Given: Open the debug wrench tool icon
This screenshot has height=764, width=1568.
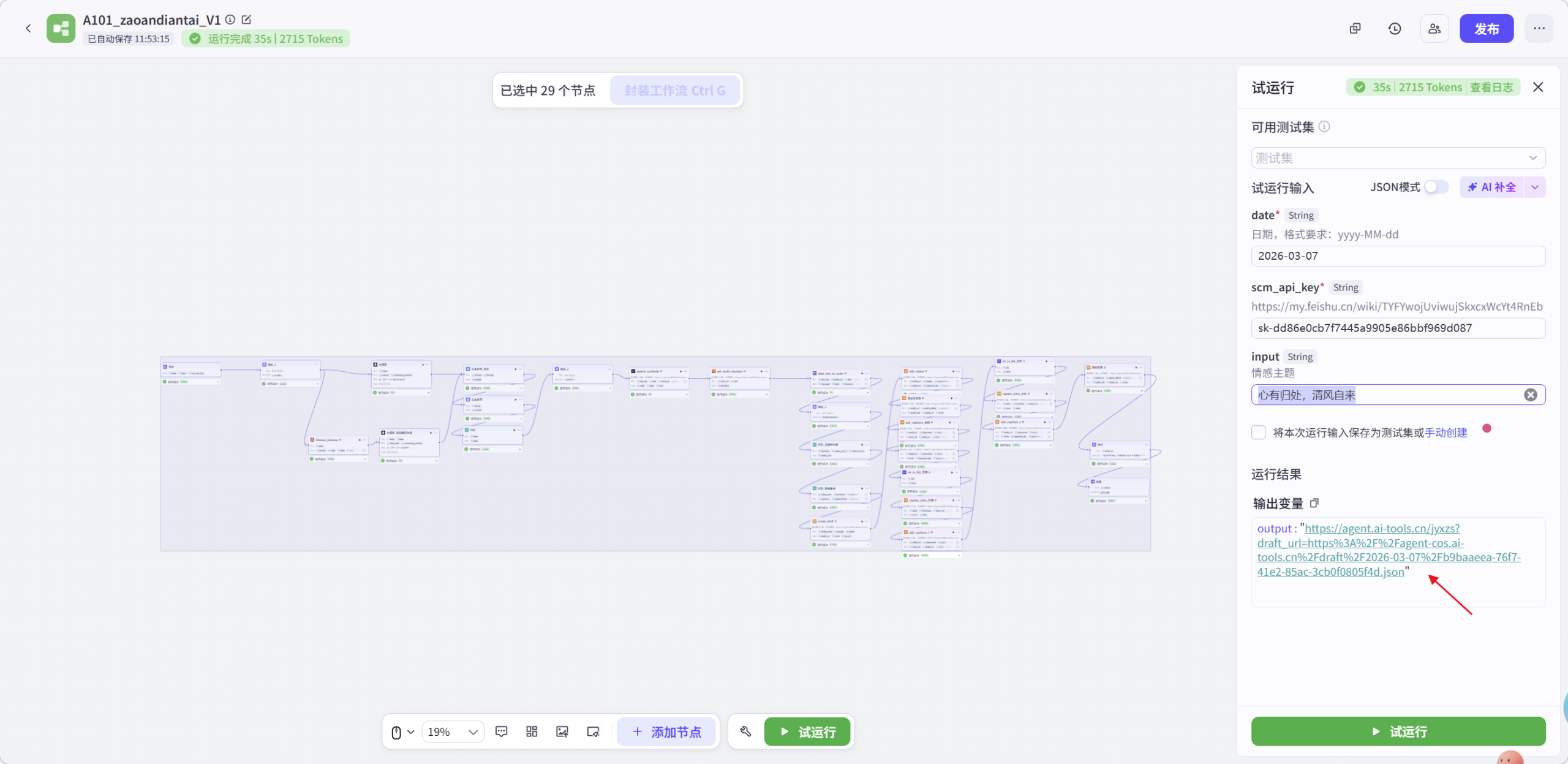Looking at the screenshot, I should (745, 732).
